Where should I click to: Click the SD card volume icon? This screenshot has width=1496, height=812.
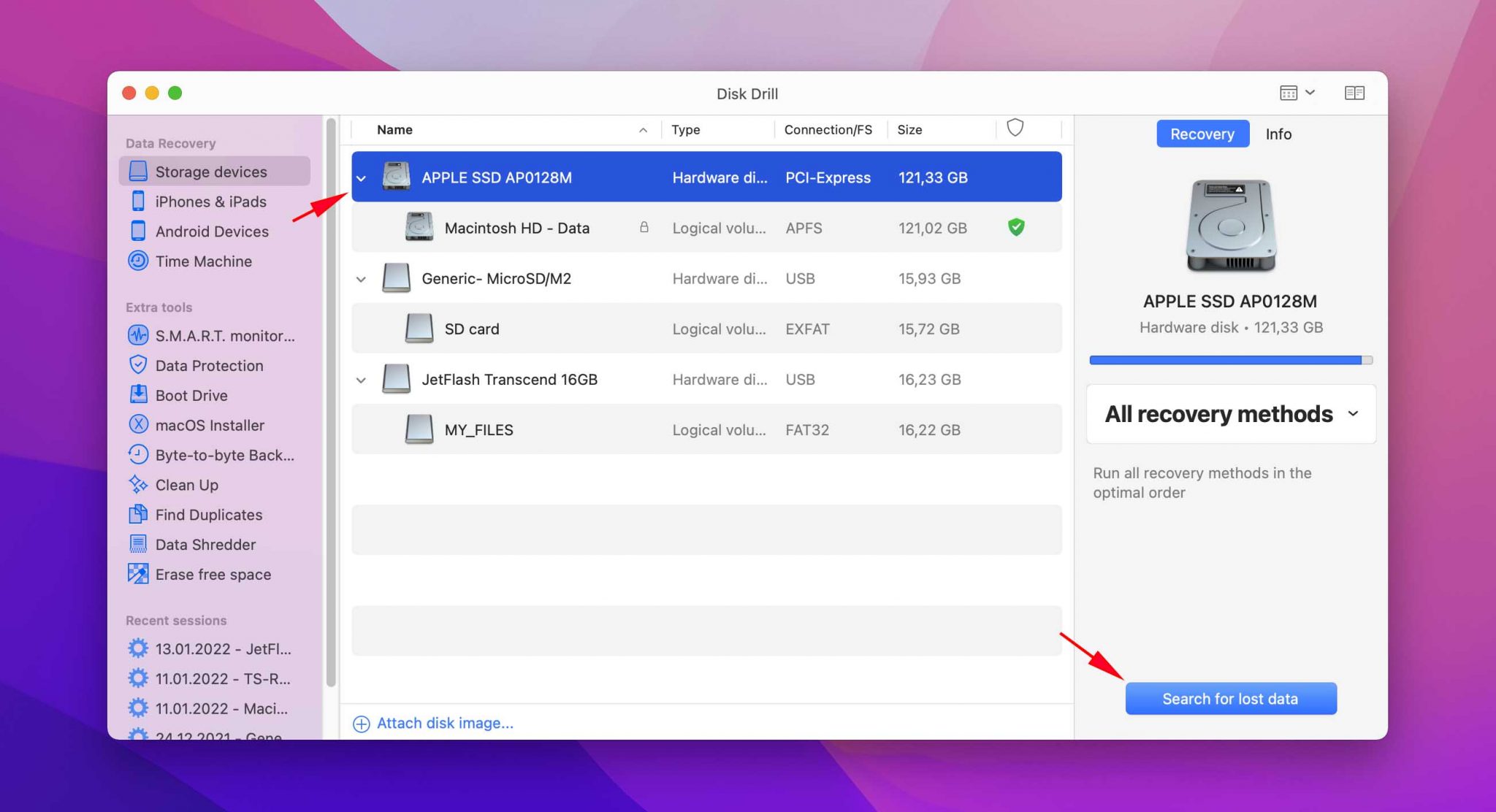419,329
